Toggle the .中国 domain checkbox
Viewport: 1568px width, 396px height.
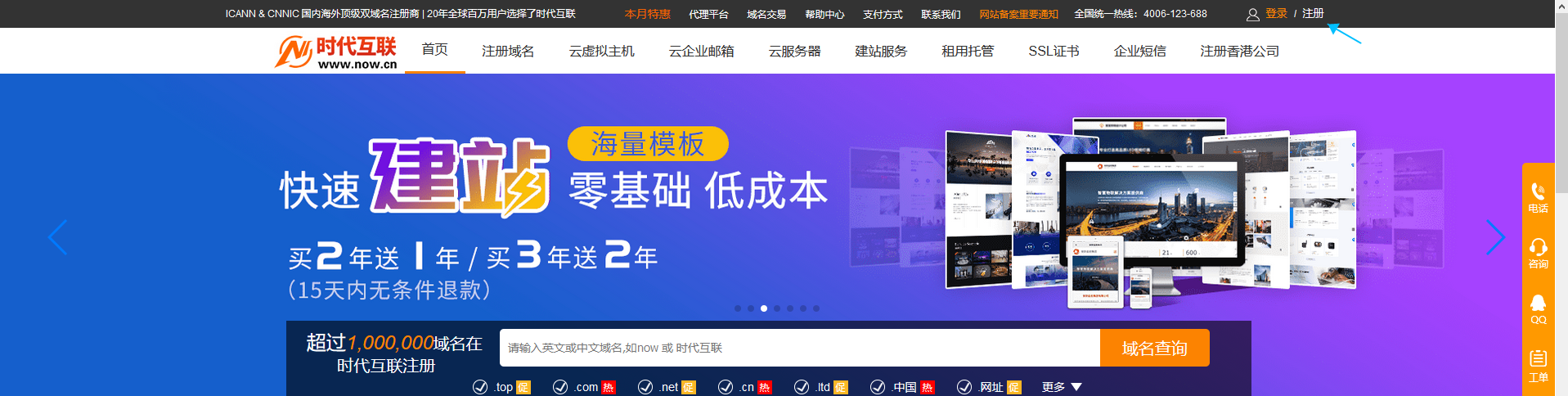(x=878, y=387)
